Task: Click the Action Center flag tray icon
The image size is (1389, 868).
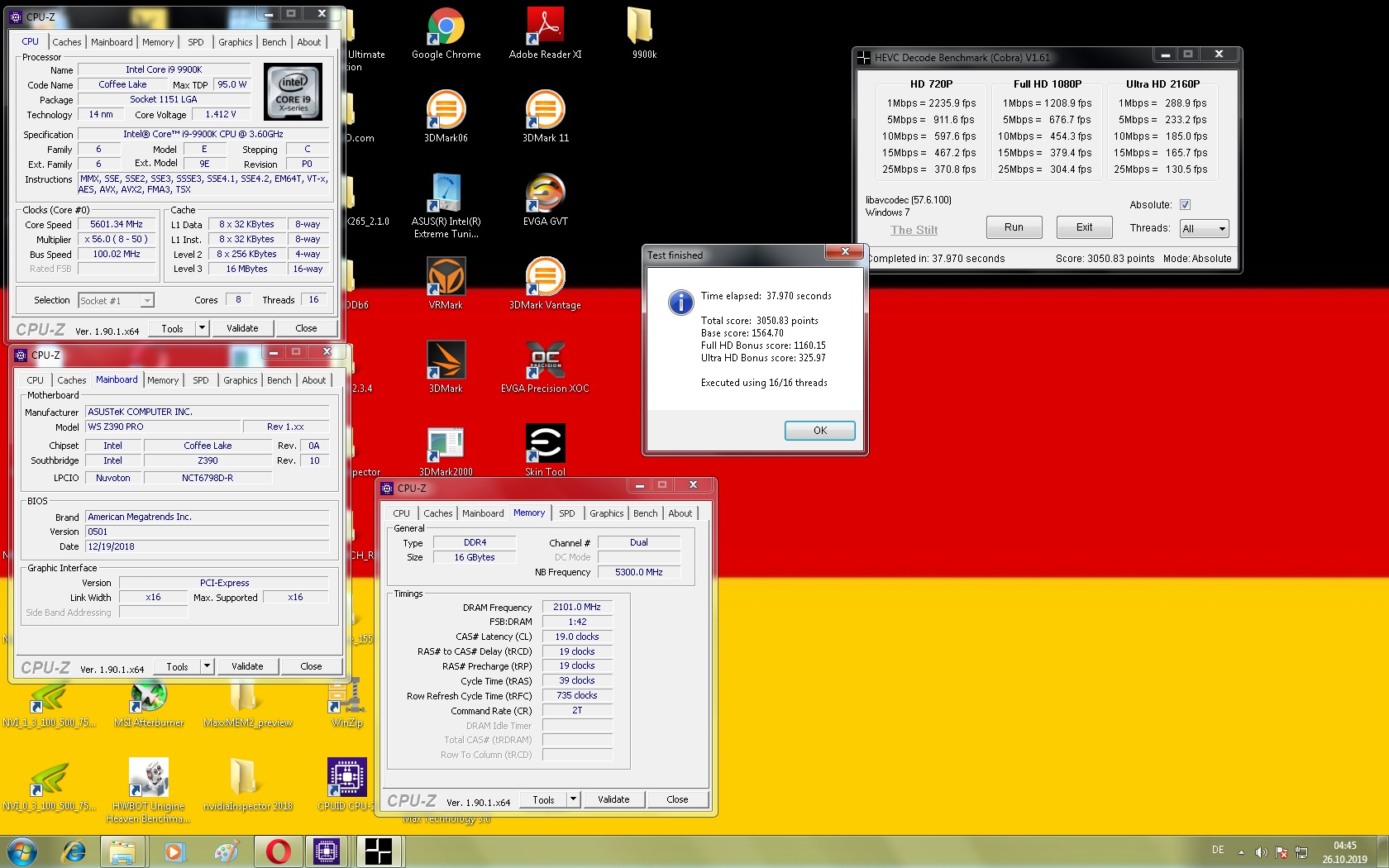Action: (x=1282, y=851)
